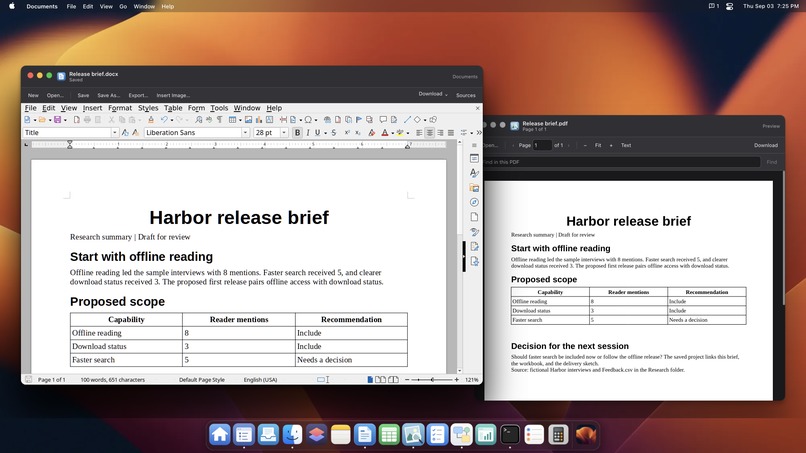Click the Print icon in Writer toolbar
Viewport: 806px width, 453px height.
87,120
